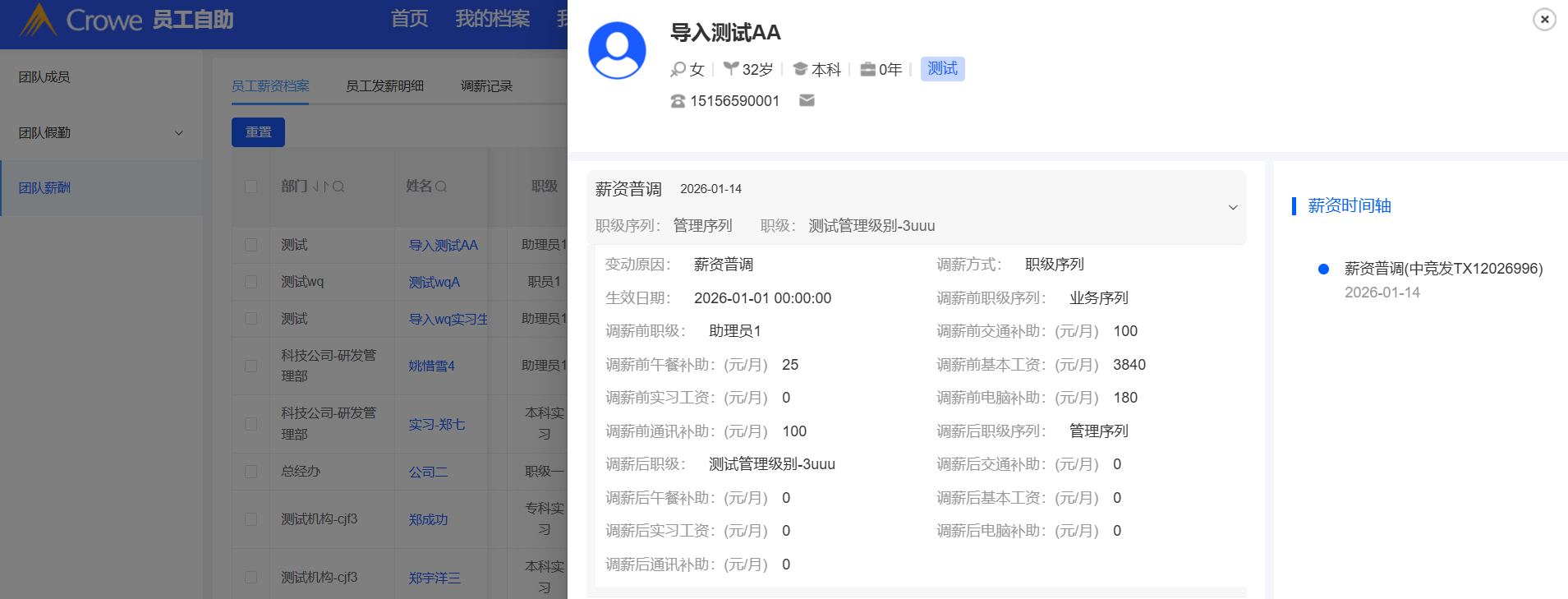
Task: Select the 薪资普调 timeline entry dot
Action: 1323,269
